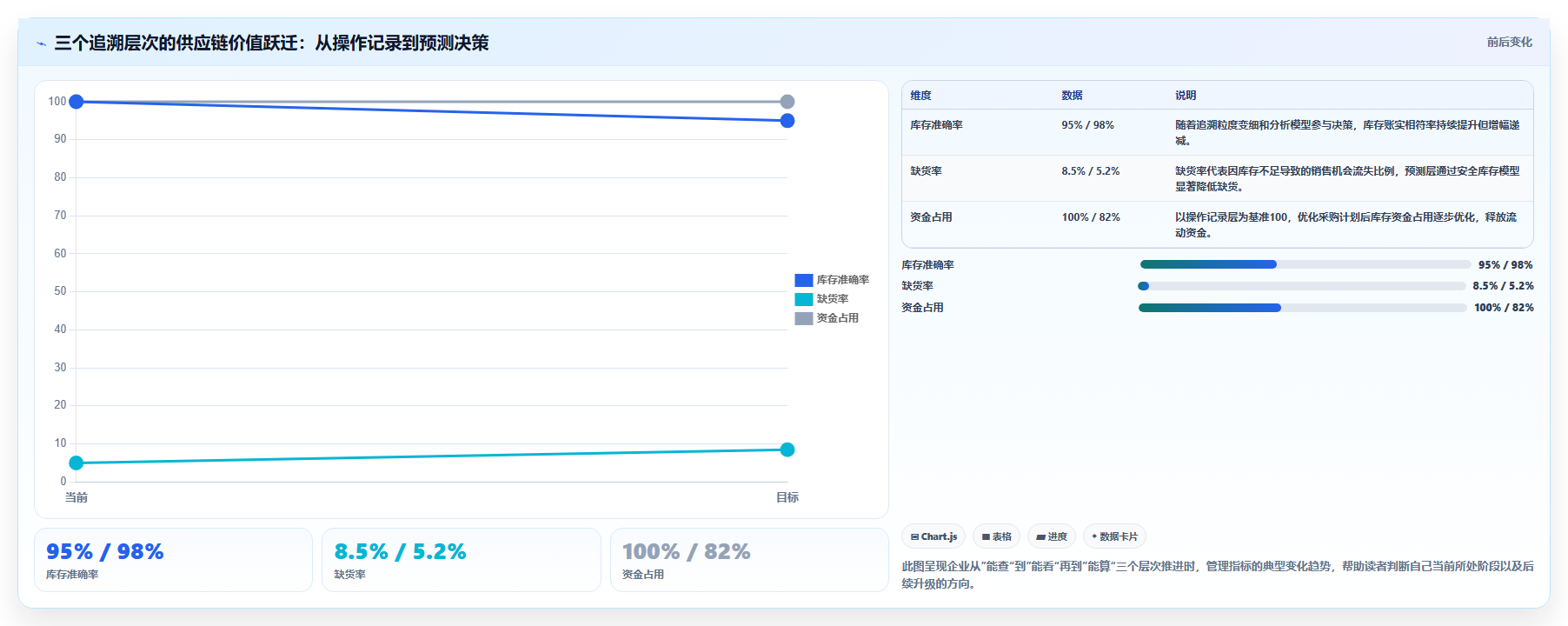Click the 当前 x-axis label
Viewport: 1568px width, 626px height.
(76, 497)
